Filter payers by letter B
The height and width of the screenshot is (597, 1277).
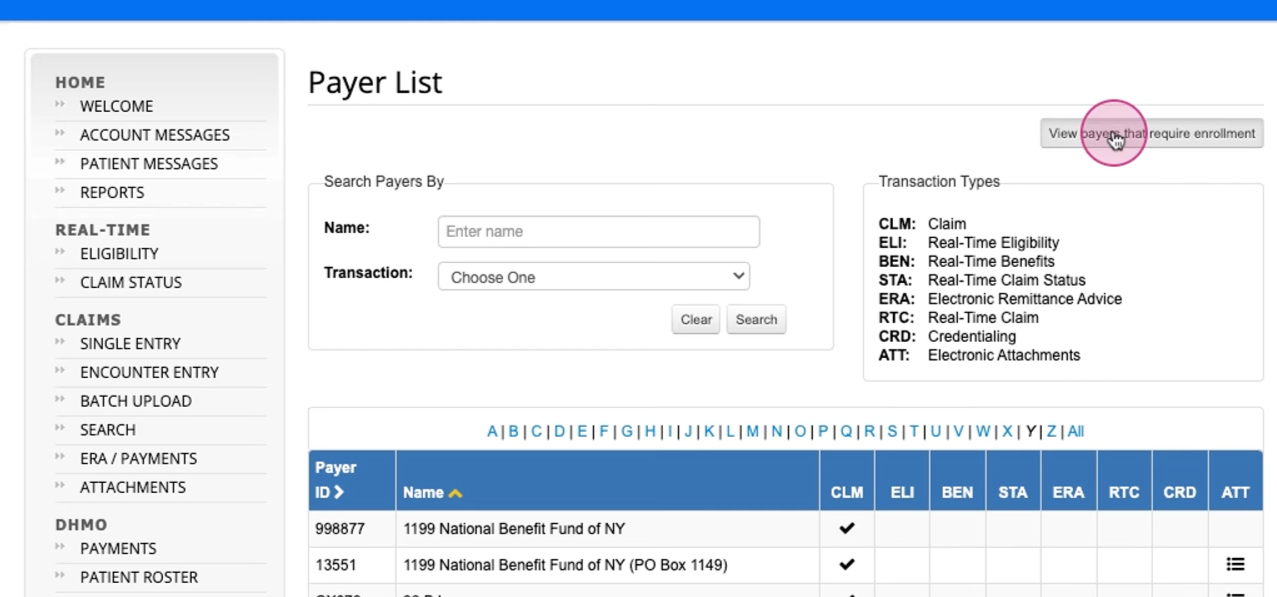tap(513, 432)
